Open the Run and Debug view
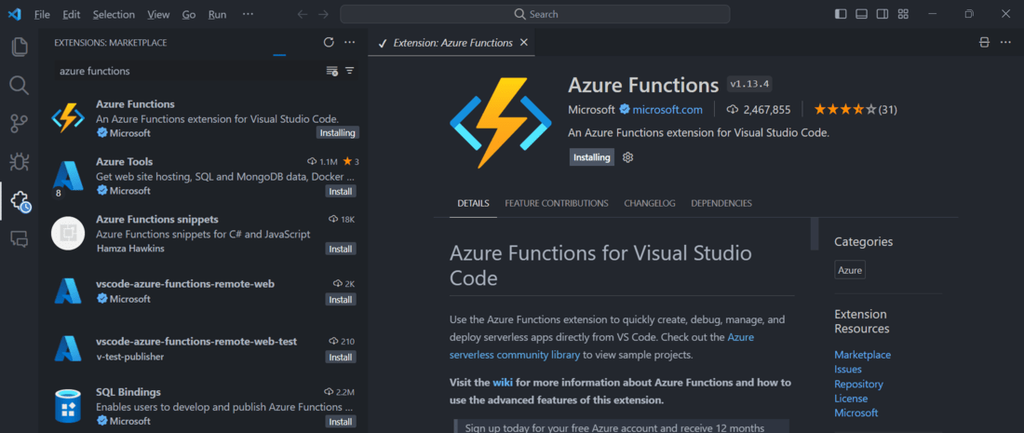Image resolution: width=1024 pixels, height=433 pixels. coord(19,161)
